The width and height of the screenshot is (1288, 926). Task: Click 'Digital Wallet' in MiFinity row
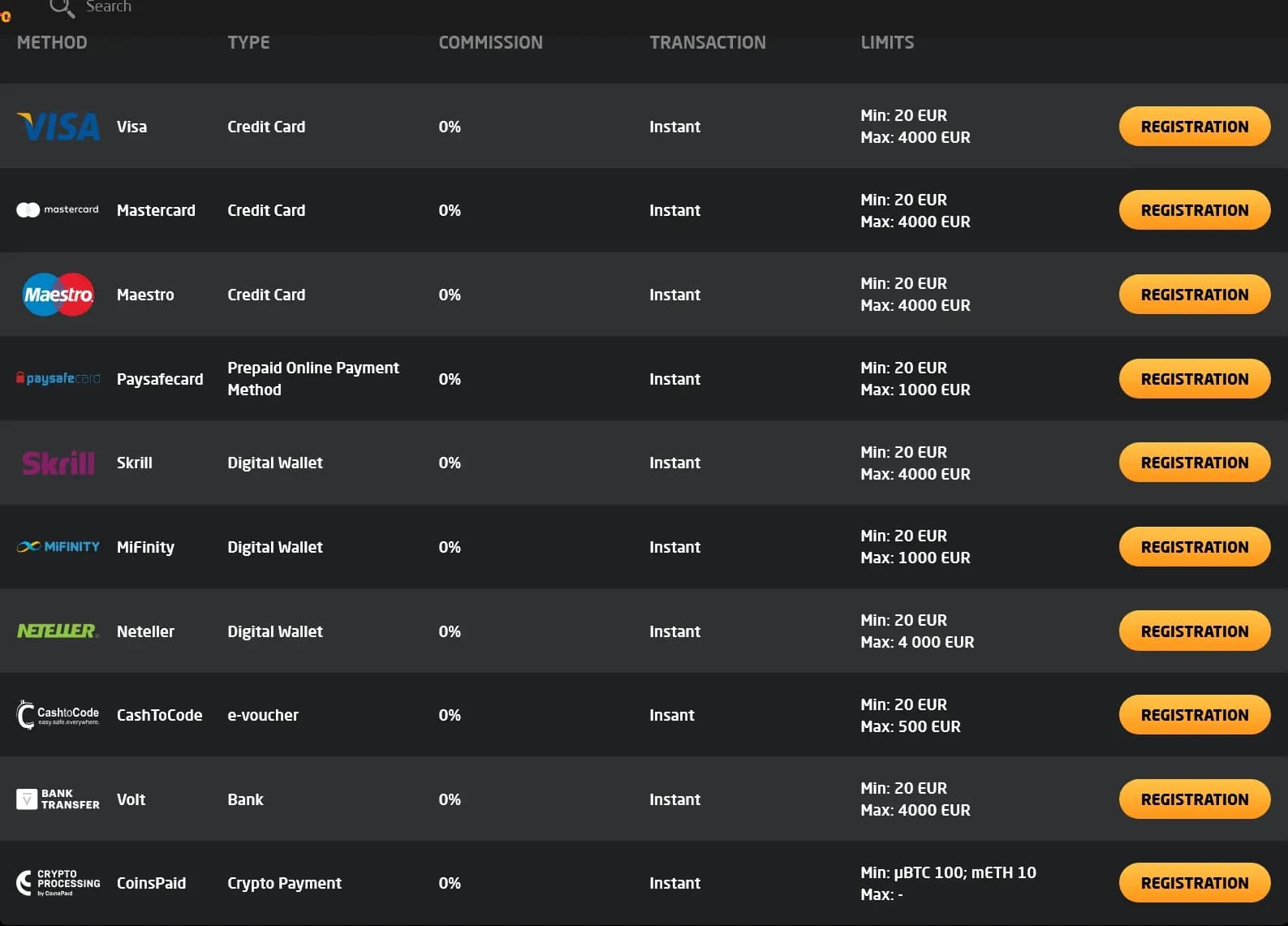click(275, 547)
